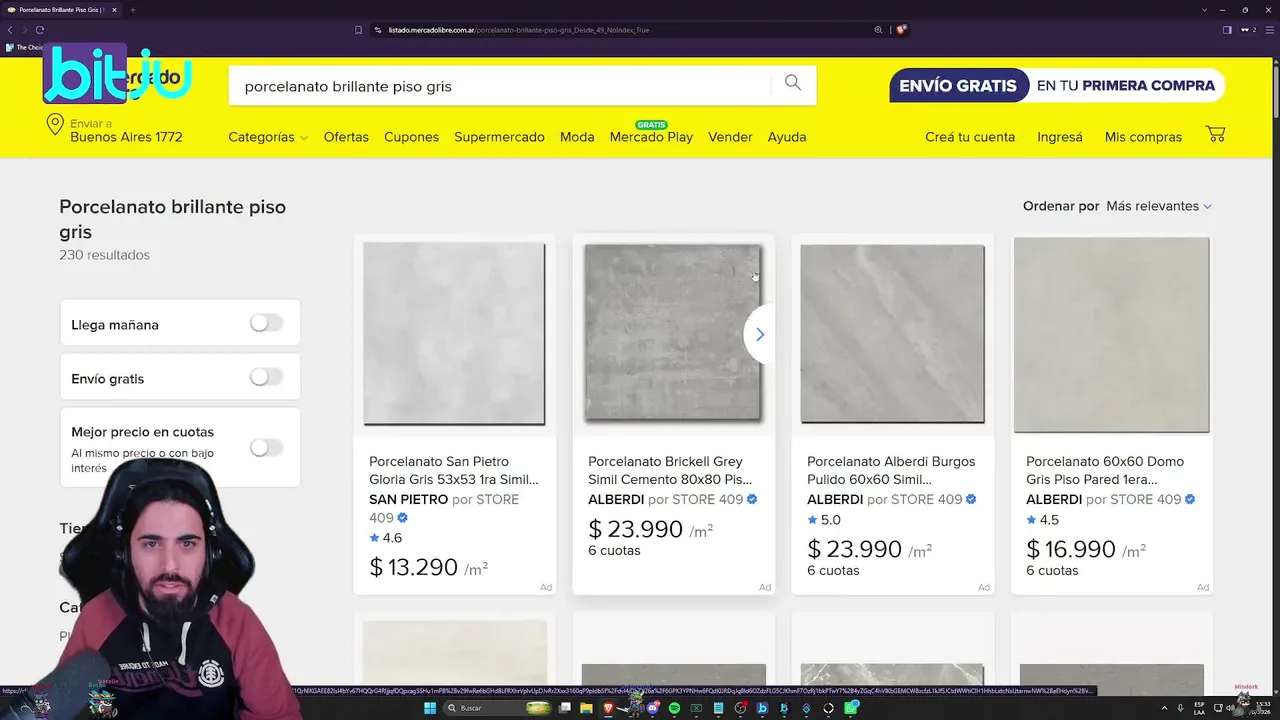Click the zoom magnifier icon in address bar
Image resolution: width=1280 pixels, height=720 pixels.
coord(879,30)
